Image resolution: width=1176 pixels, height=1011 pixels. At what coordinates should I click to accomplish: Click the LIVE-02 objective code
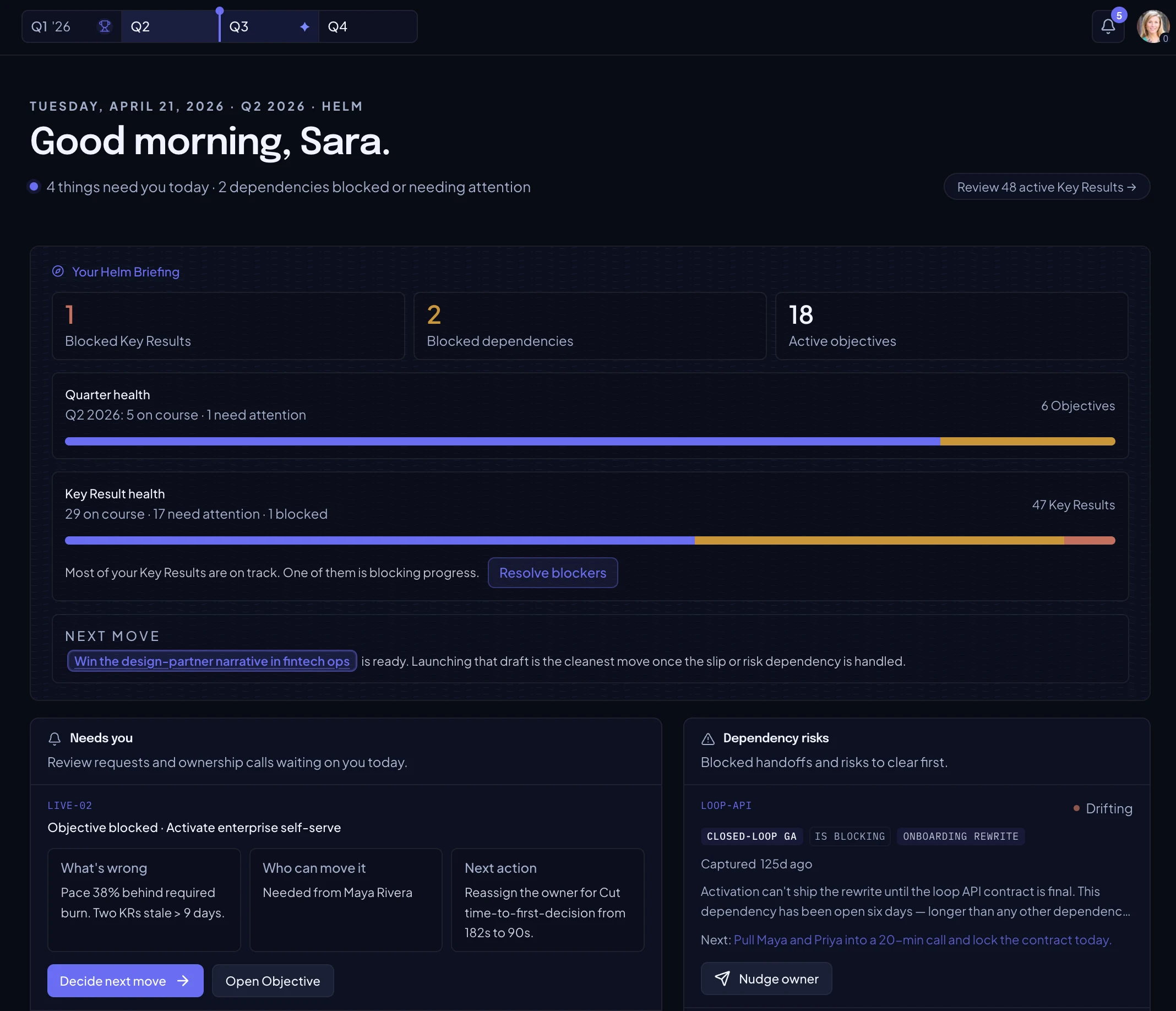point(70,806)
